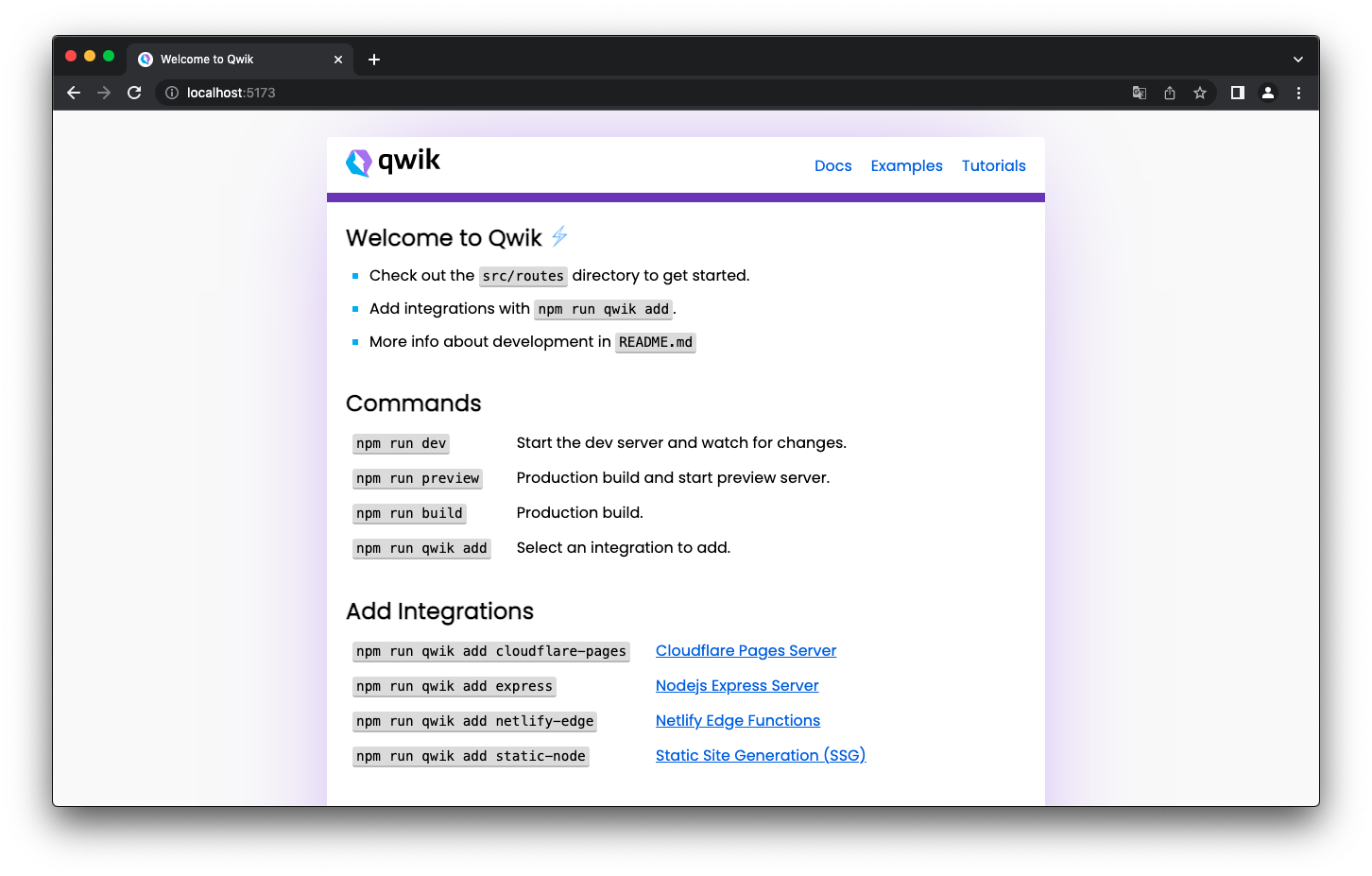Click 'npm run qwik add' in Commands table

tap(421, 548)
